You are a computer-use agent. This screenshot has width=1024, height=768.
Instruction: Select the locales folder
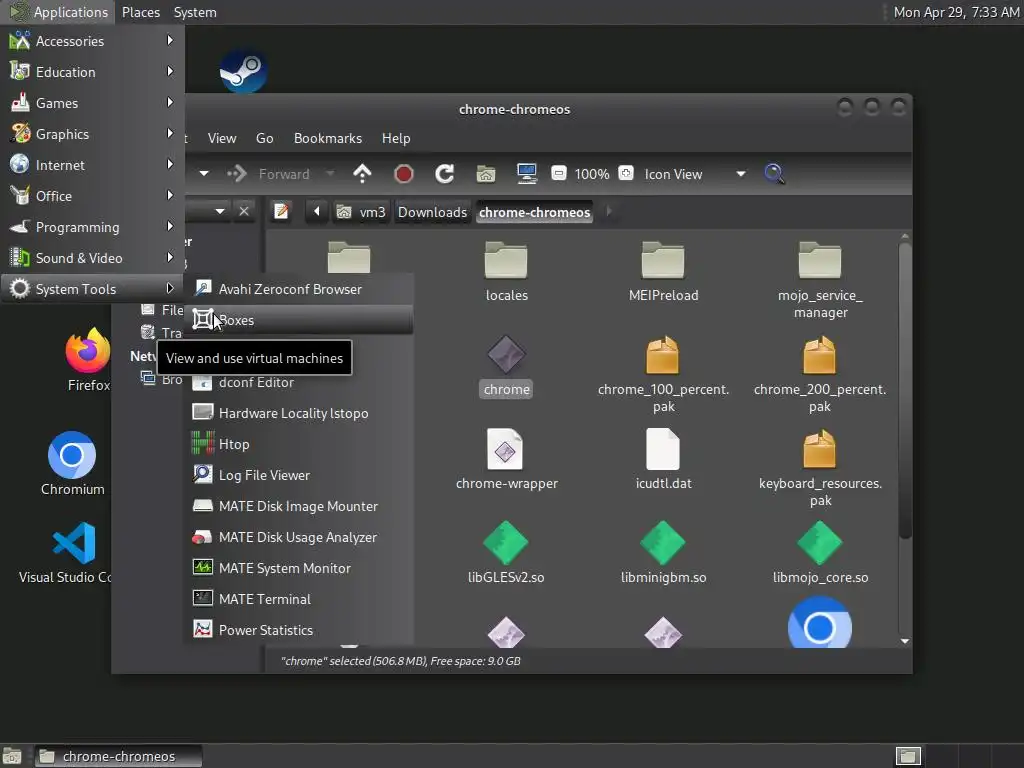507,272
